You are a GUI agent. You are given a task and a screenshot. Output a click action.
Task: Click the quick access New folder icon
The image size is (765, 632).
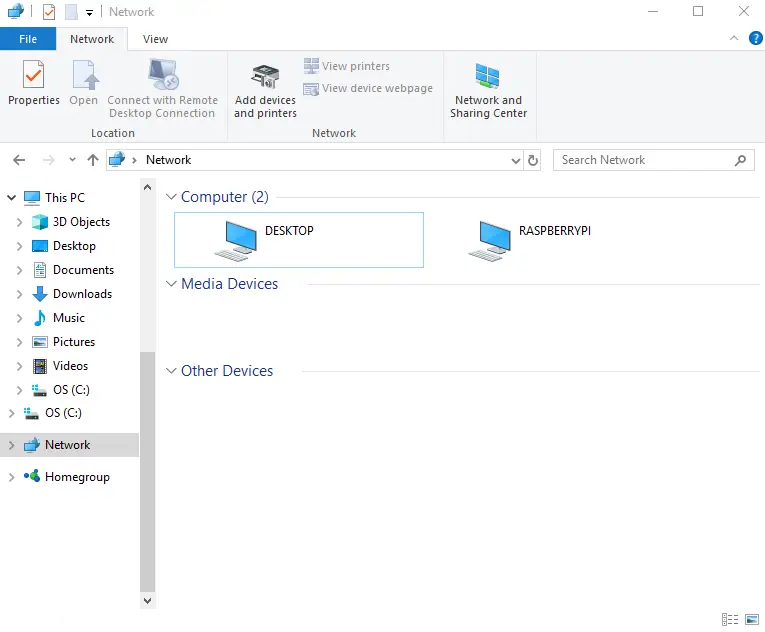(x=71, y=12)
